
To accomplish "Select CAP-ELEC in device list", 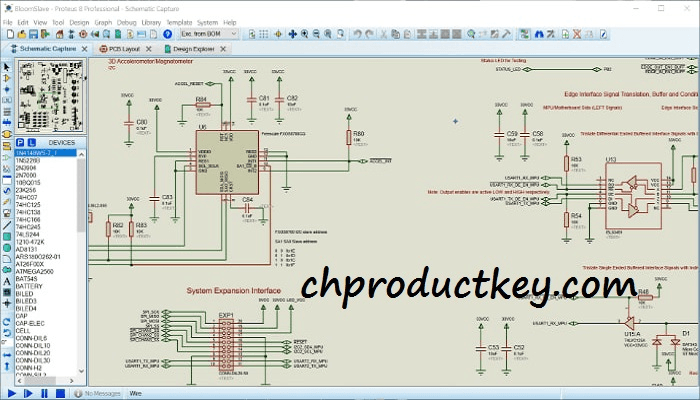I will click(30, 323).
